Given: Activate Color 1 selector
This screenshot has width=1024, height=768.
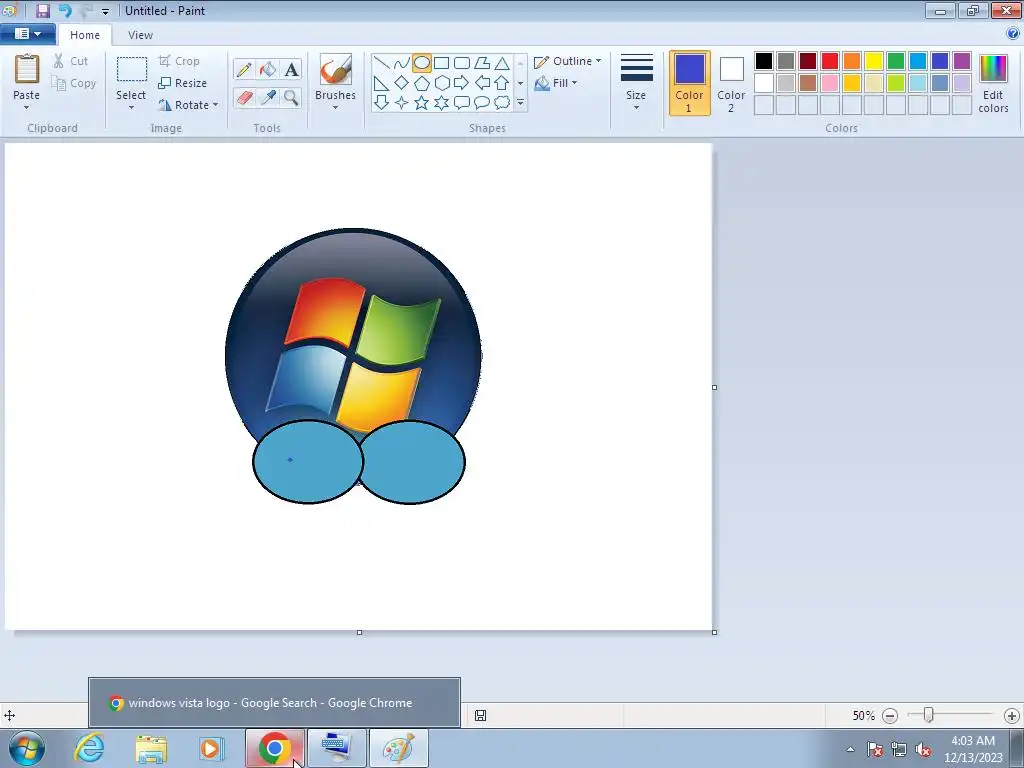Looking at the screenshot, I should tap(690, 83).
